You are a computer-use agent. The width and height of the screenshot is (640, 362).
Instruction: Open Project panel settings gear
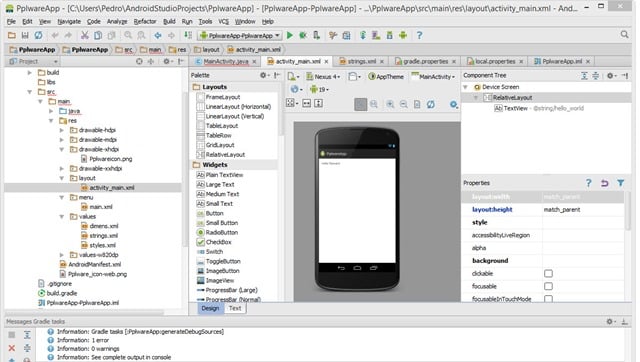(167, 61)
